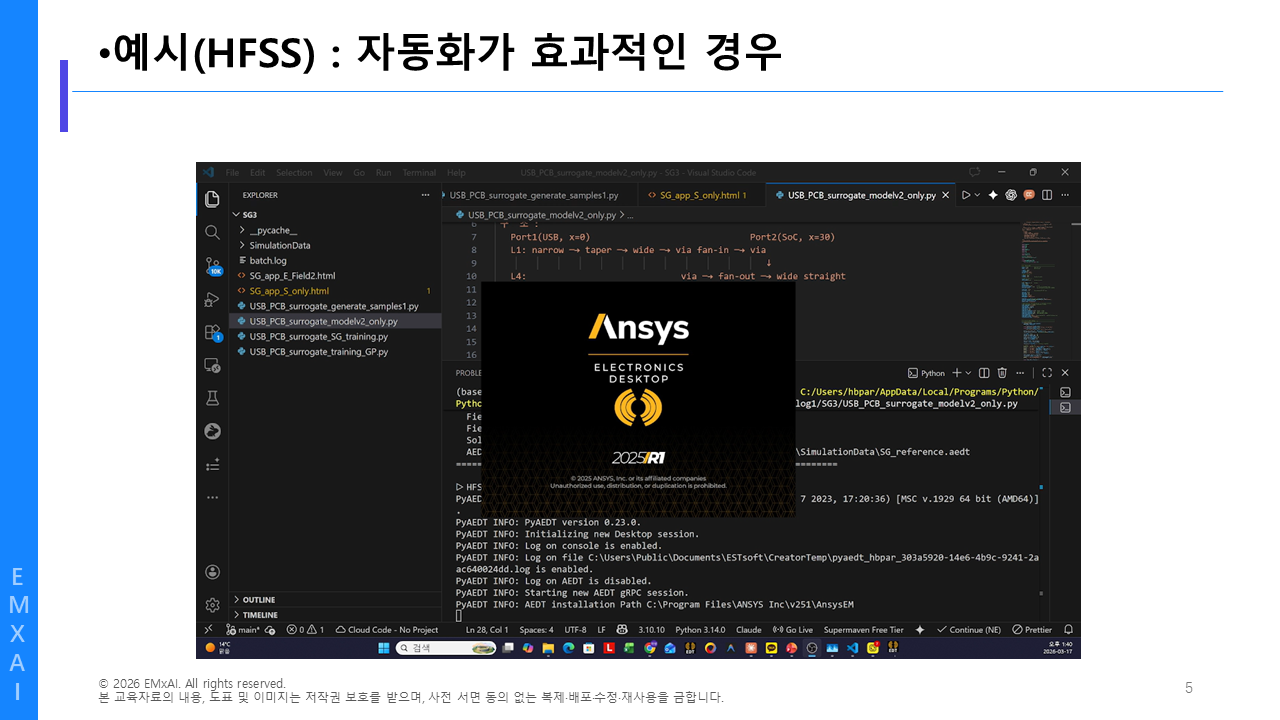Create a new terminal with plus icon
1280x720 pixels.
tap(956, 373)
